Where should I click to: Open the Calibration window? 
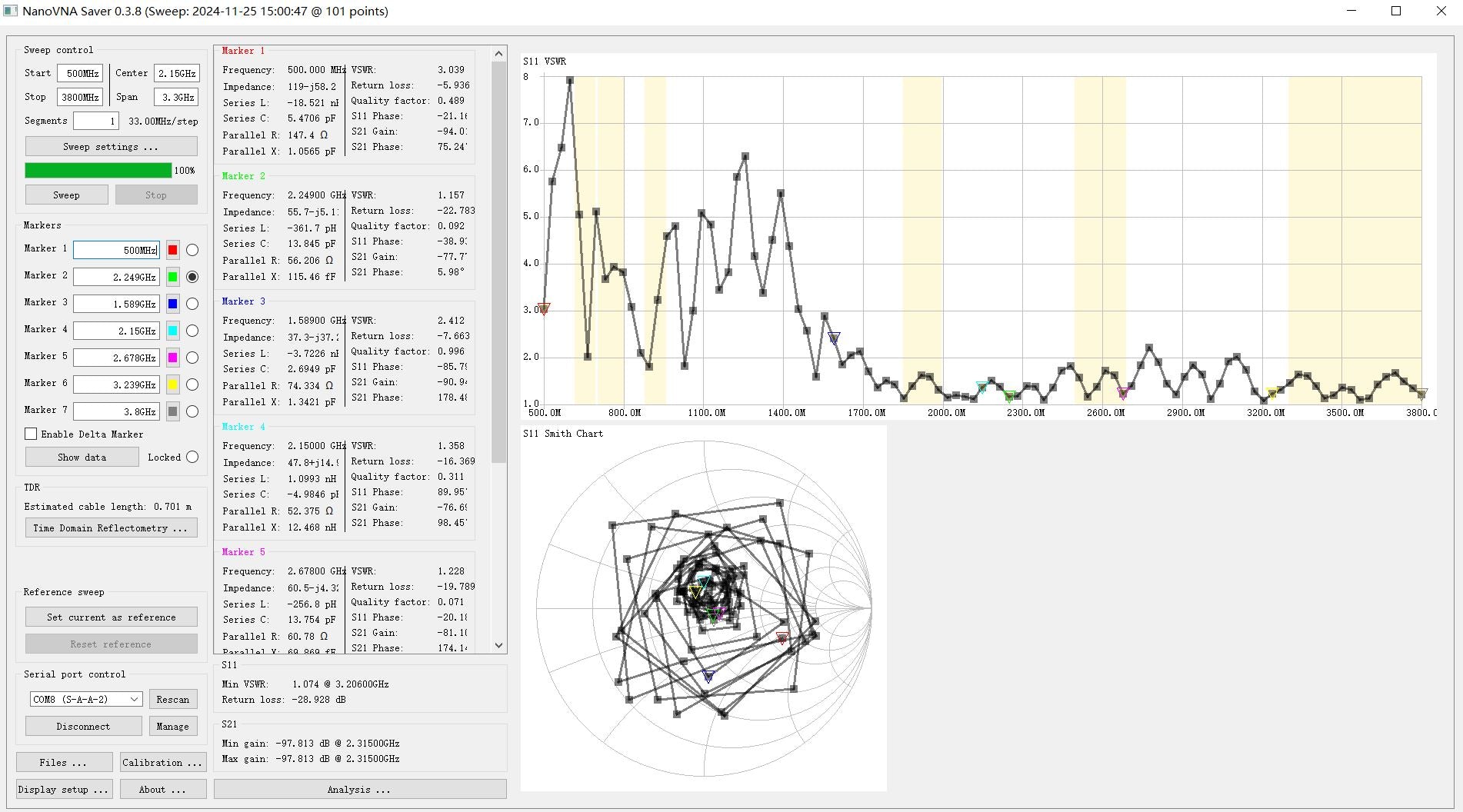click(163, 762)
